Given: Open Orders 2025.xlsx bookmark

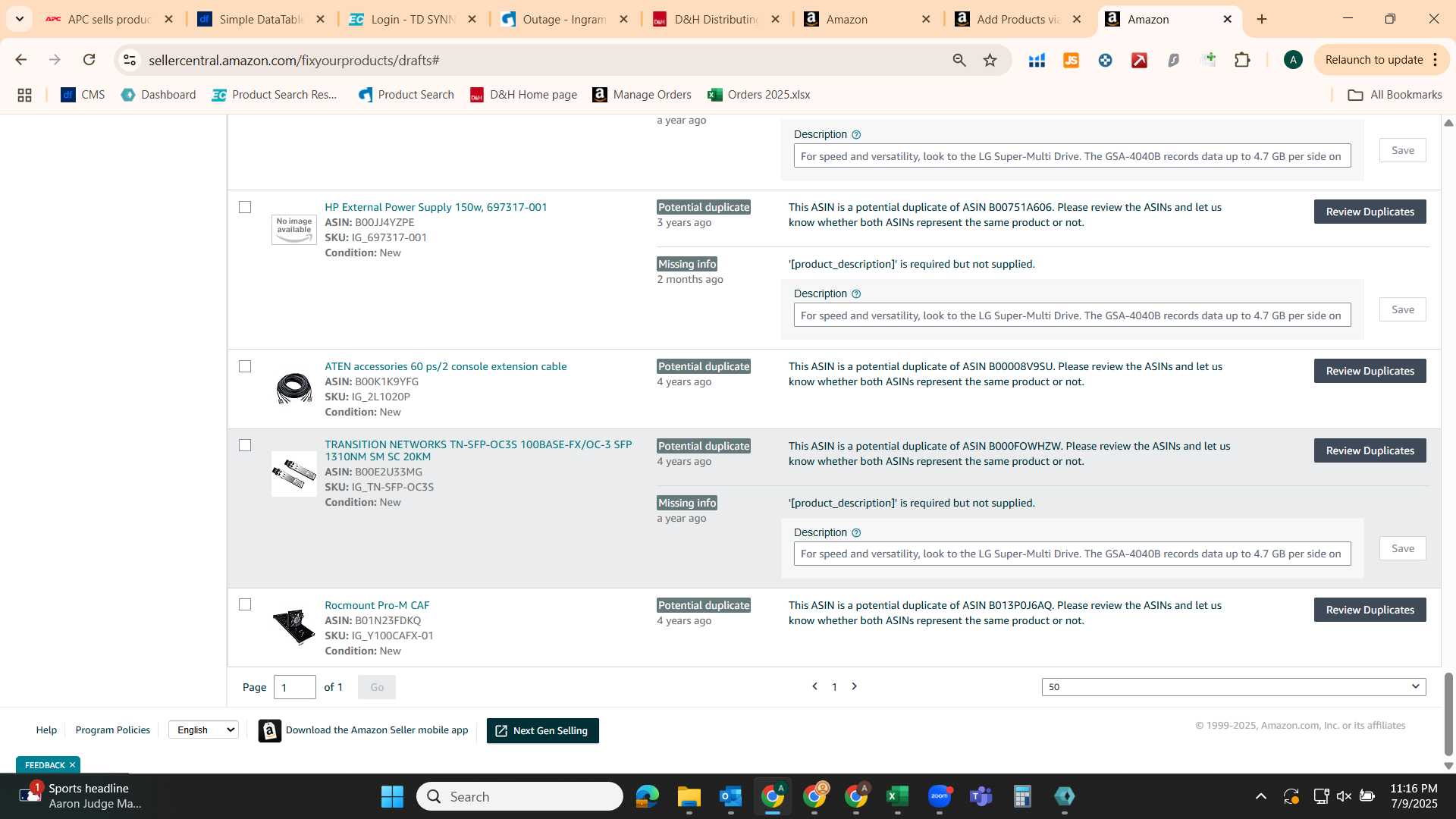Looking at the screenshot, I should (759, 95).
